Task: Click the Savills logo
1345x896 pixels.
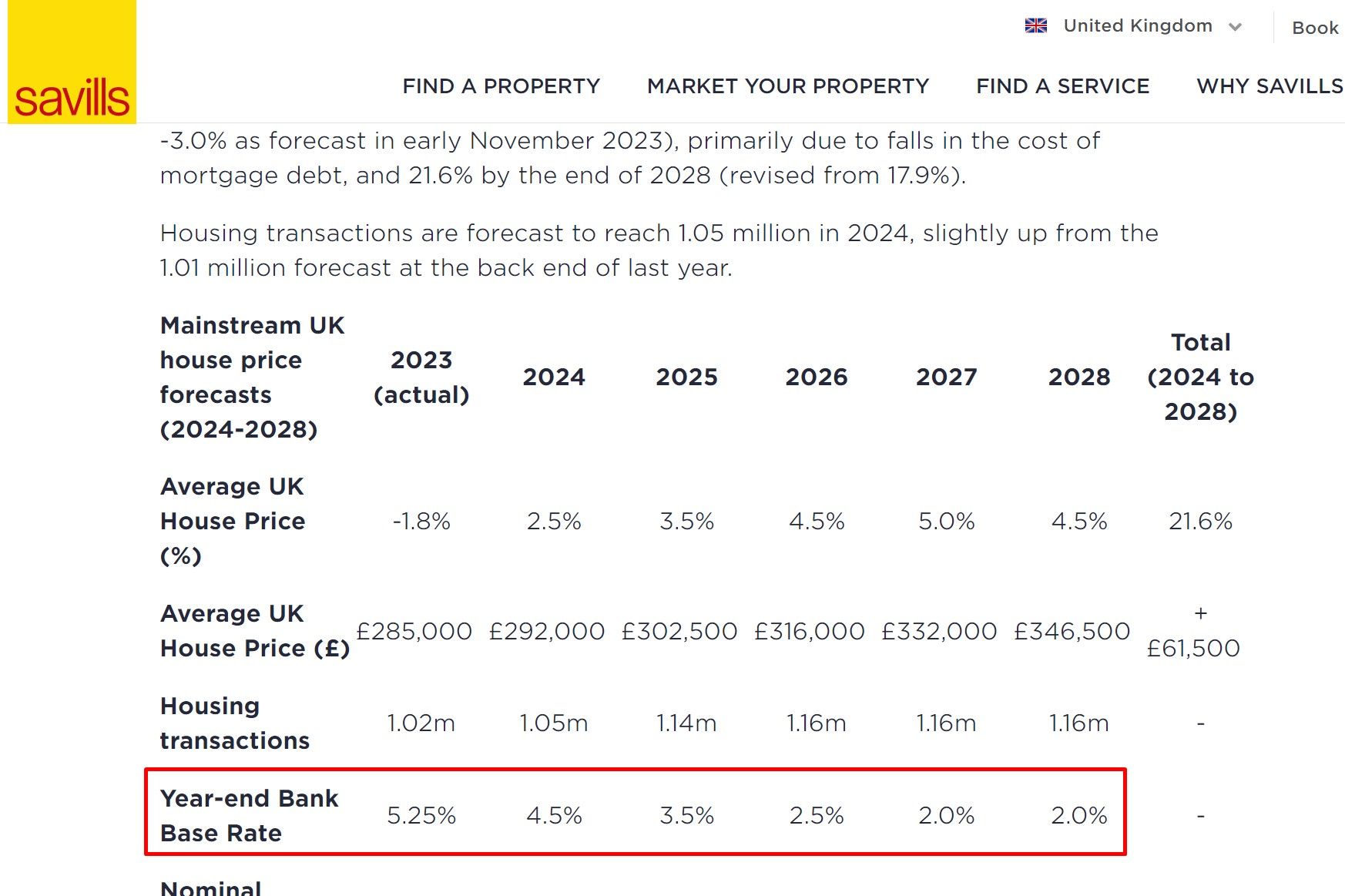Action: point(72,63)
